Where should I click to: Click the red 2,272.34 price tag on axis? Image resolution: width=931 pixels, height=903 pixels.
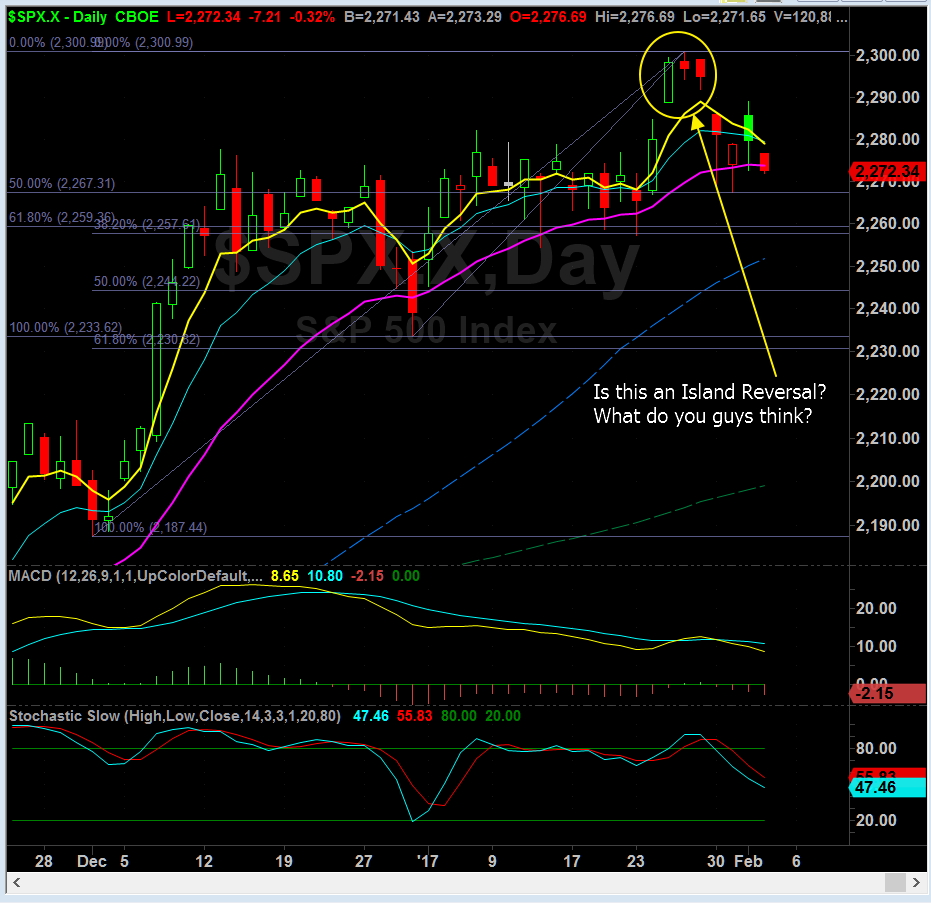coord(886,172)
